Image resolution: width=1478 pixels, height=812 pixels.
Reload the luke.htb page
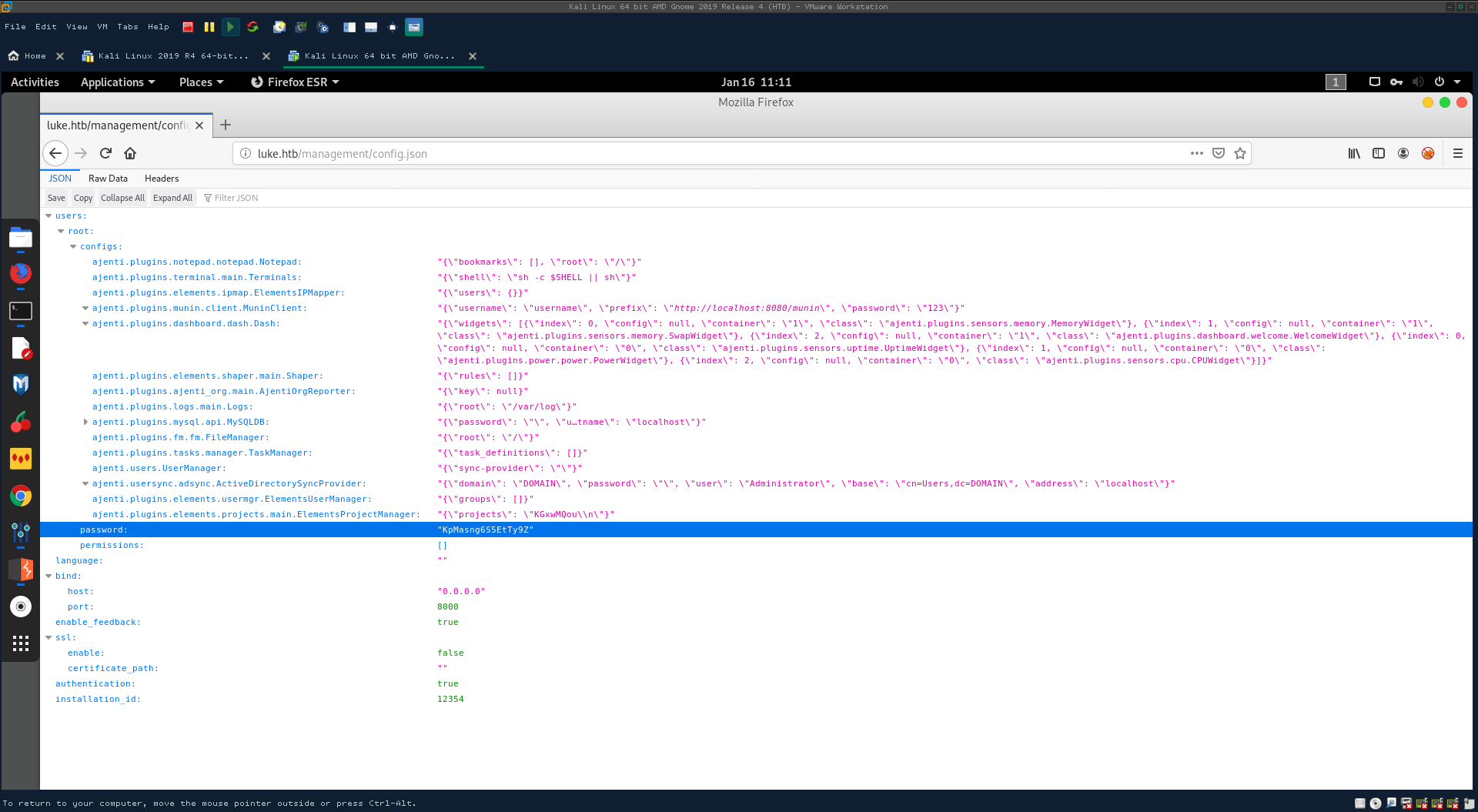[105, 153]
